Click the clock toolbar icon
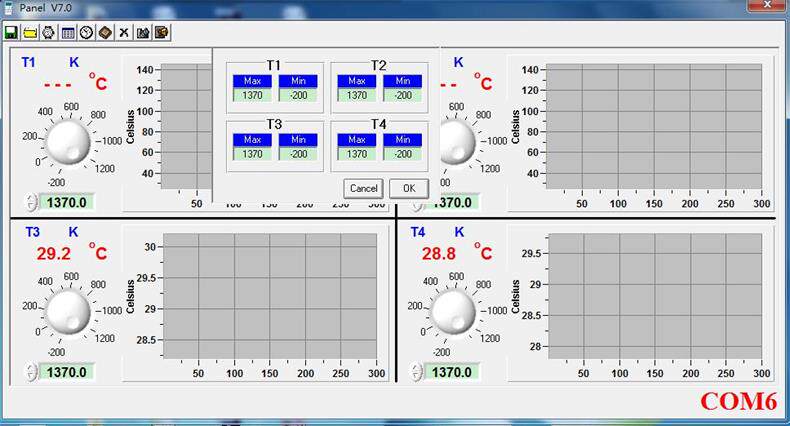Viewport: 790px width, 426px height. 86,33
